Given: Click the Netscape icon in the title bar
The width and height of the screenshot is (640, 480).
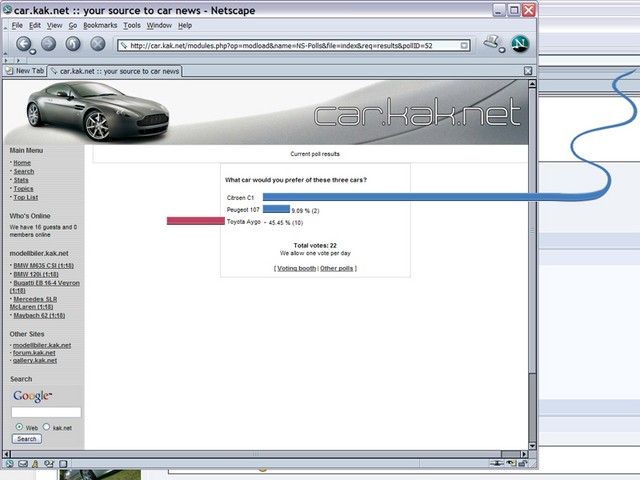Looking at the screenshot, I should (x=7, y=10).
